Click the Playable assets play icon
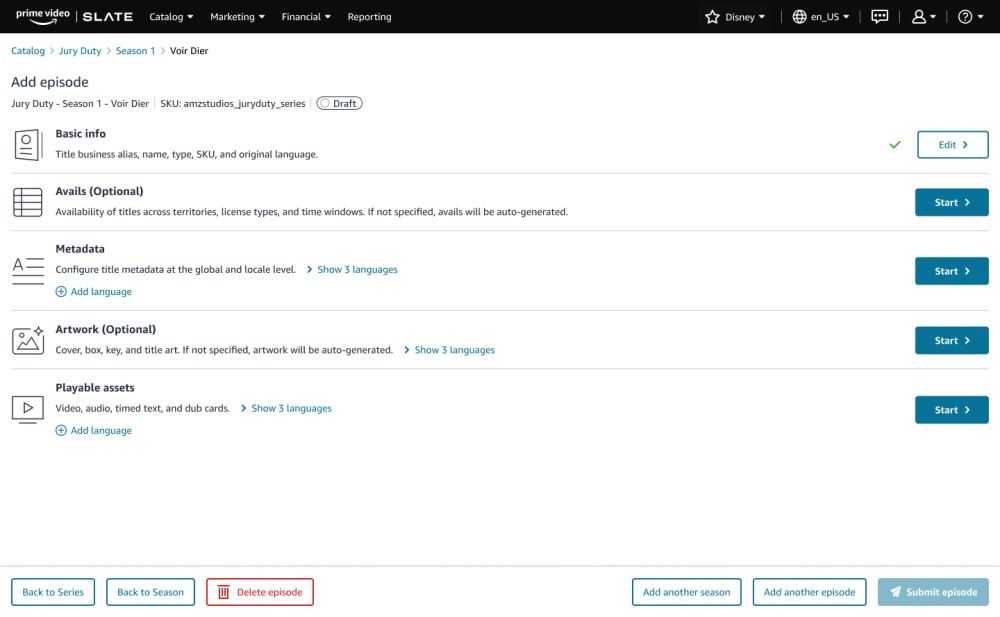This screenshot has height=617, width=1000. [x=28, y=408]
